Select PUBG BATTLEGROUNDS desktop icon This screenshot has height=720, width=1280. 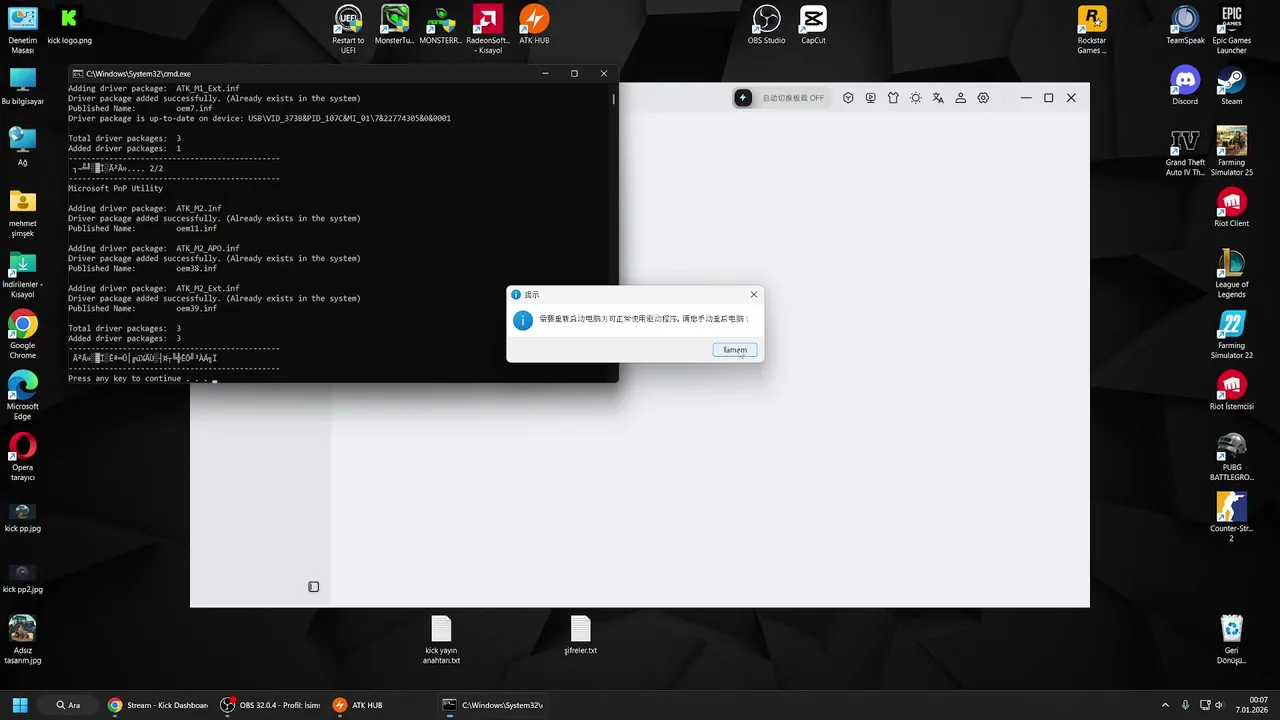1232,457
